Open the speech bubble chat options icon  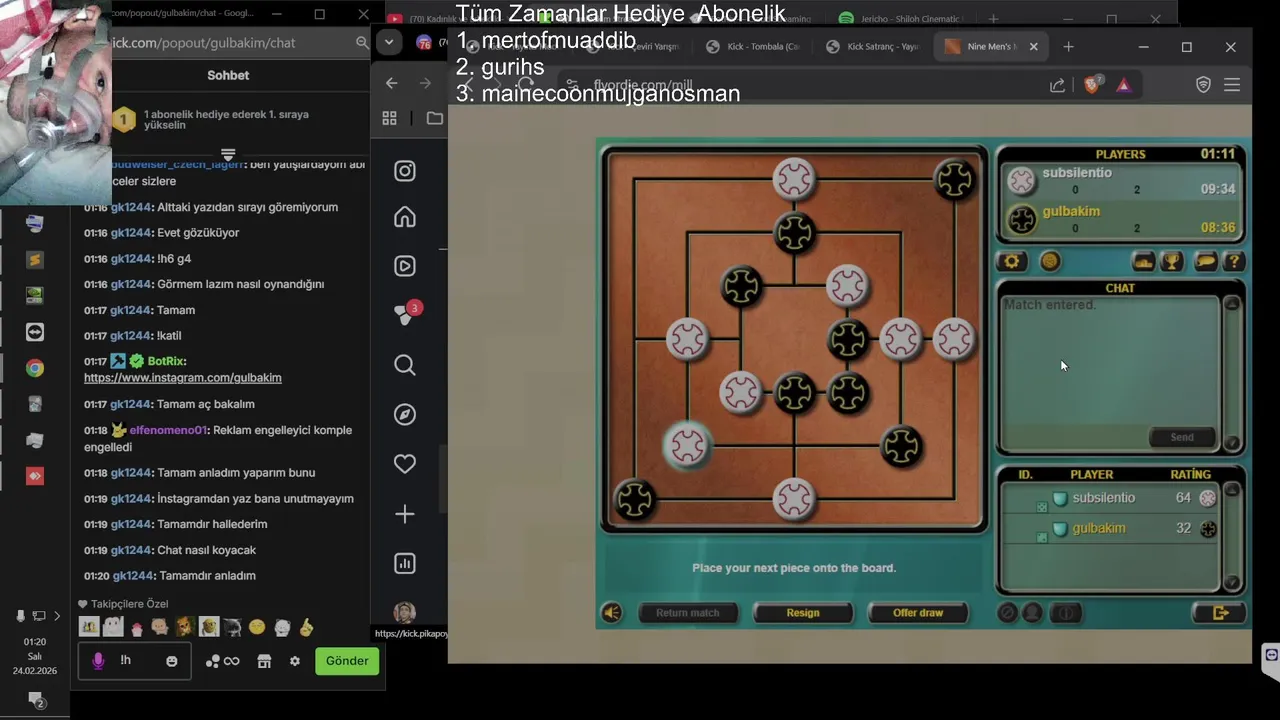(x=1206, y=262)
